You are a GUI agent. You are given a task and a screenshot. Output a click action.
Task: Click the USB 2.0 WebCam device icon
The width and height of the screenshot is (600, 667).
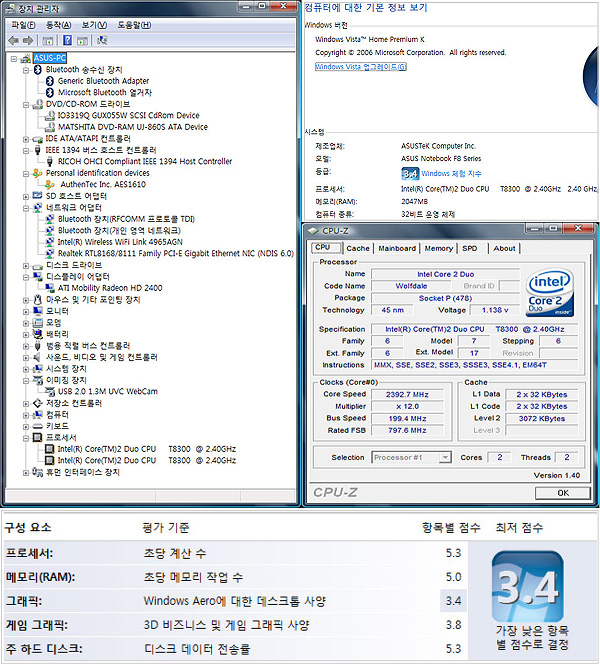(x=50, y=391)
